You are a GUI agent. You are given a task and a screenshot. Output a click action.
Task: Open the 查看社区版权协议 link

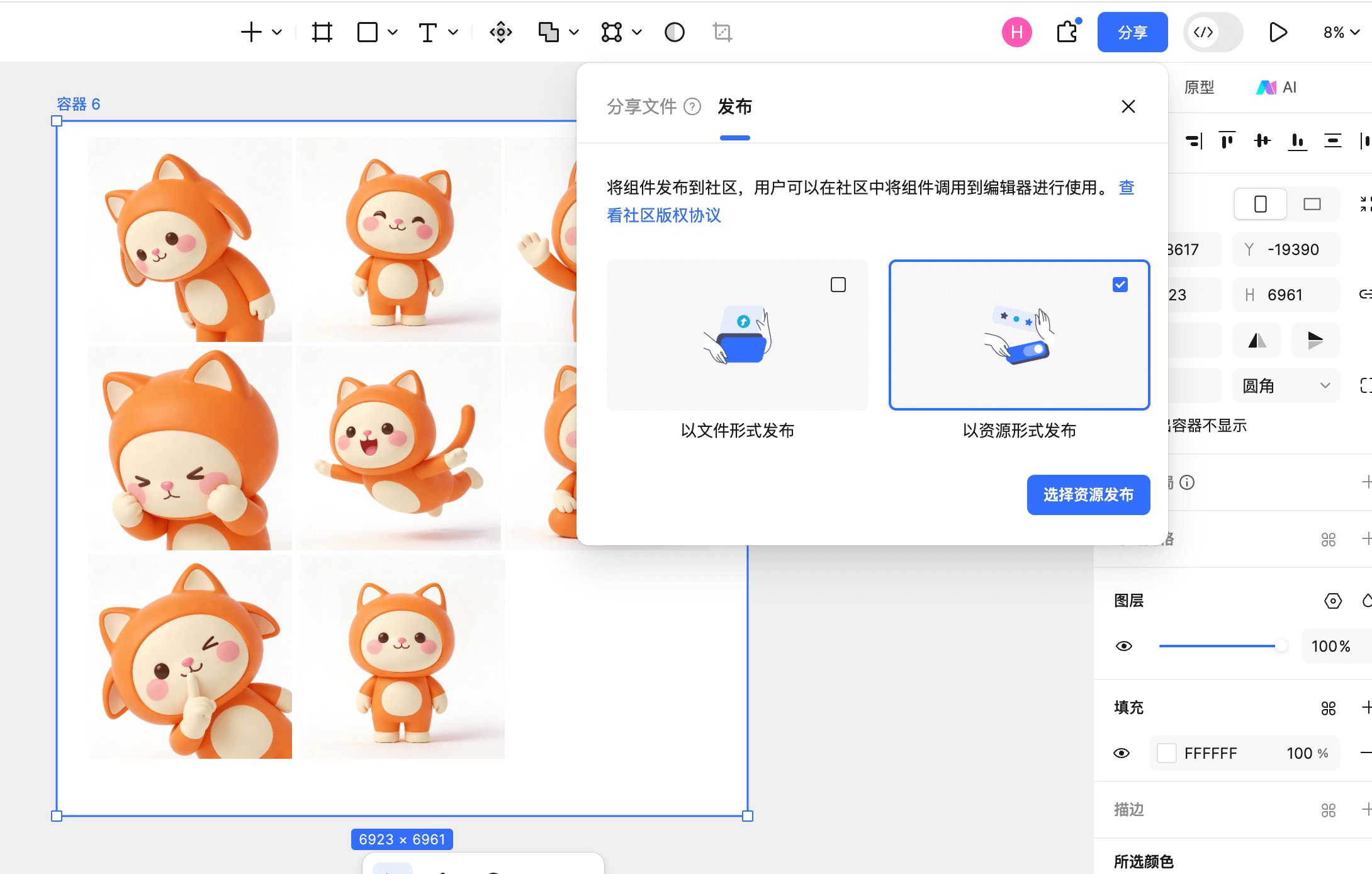pyautogui.click(x=664, y=215)
